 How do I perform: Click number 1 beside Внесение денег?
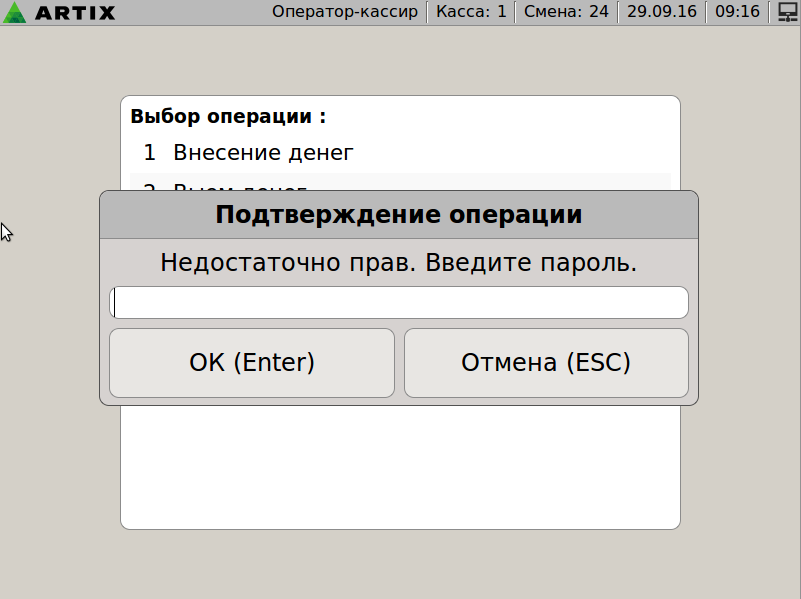pos(149,153)
